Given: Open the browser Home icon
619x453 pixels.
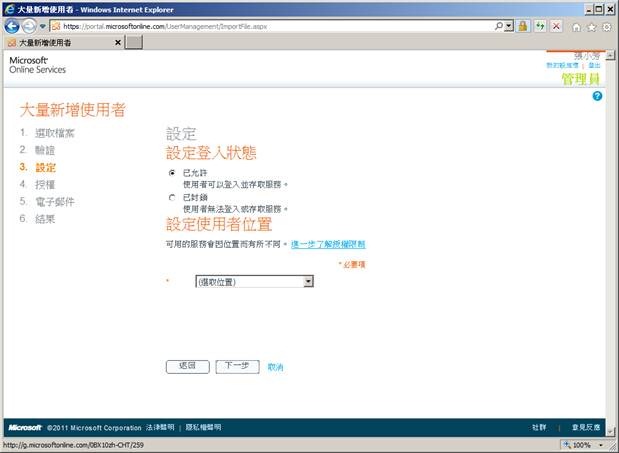Looking at the screenshot, I should 576,27.
